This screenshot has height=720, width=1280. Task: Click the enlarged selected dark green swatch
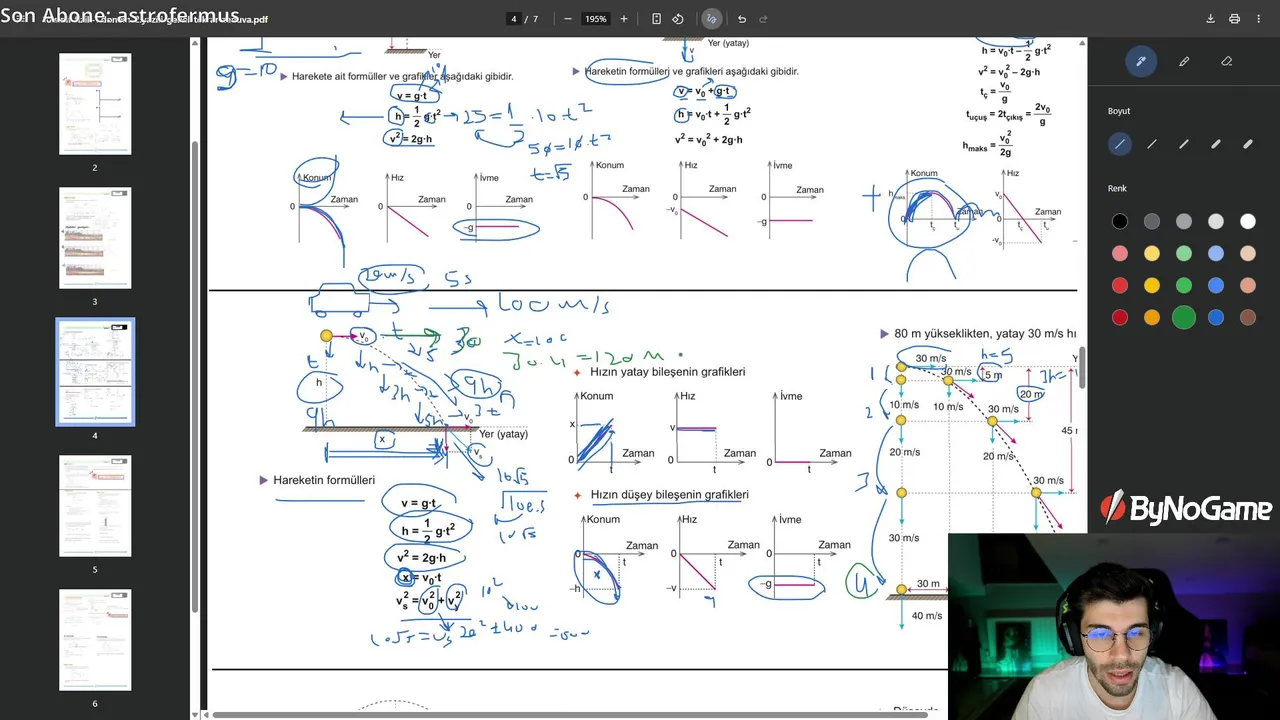[x=1184, y=318]
